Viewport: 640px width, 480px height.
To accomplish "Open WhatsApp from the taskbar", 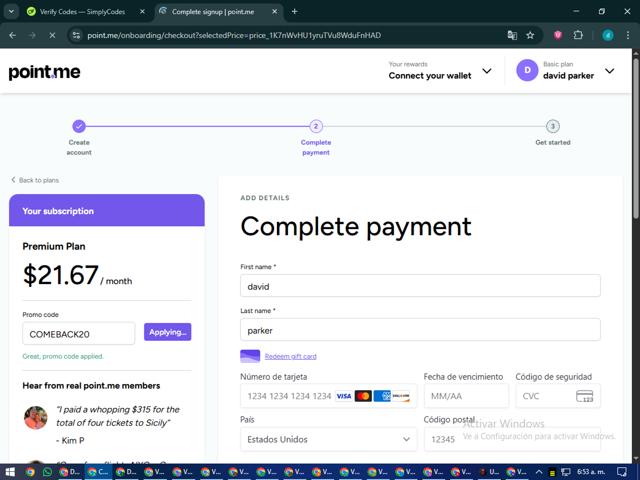I will tap(47, 472).
